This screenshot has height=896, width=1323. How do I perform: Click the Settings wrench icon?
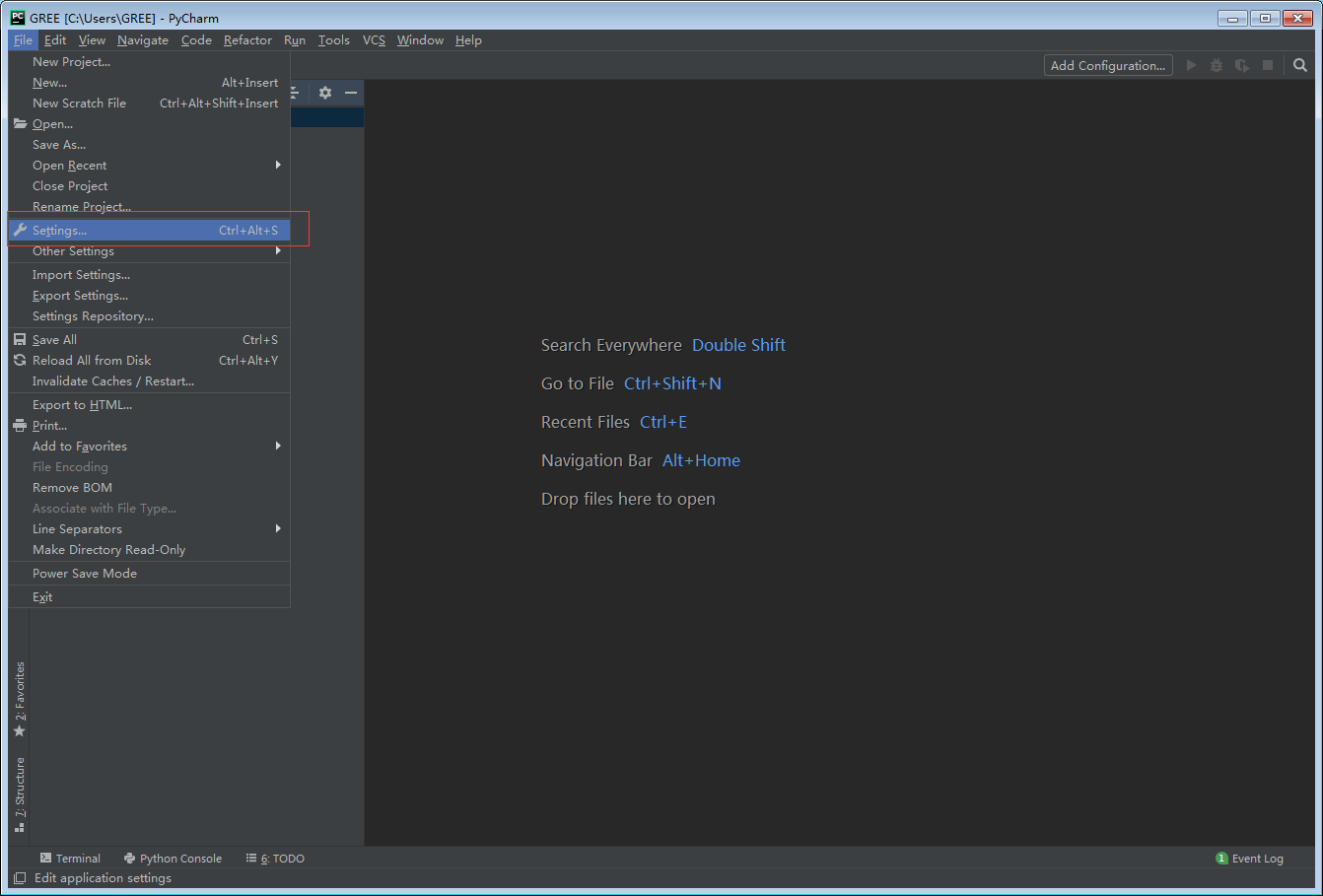[20, 230]
